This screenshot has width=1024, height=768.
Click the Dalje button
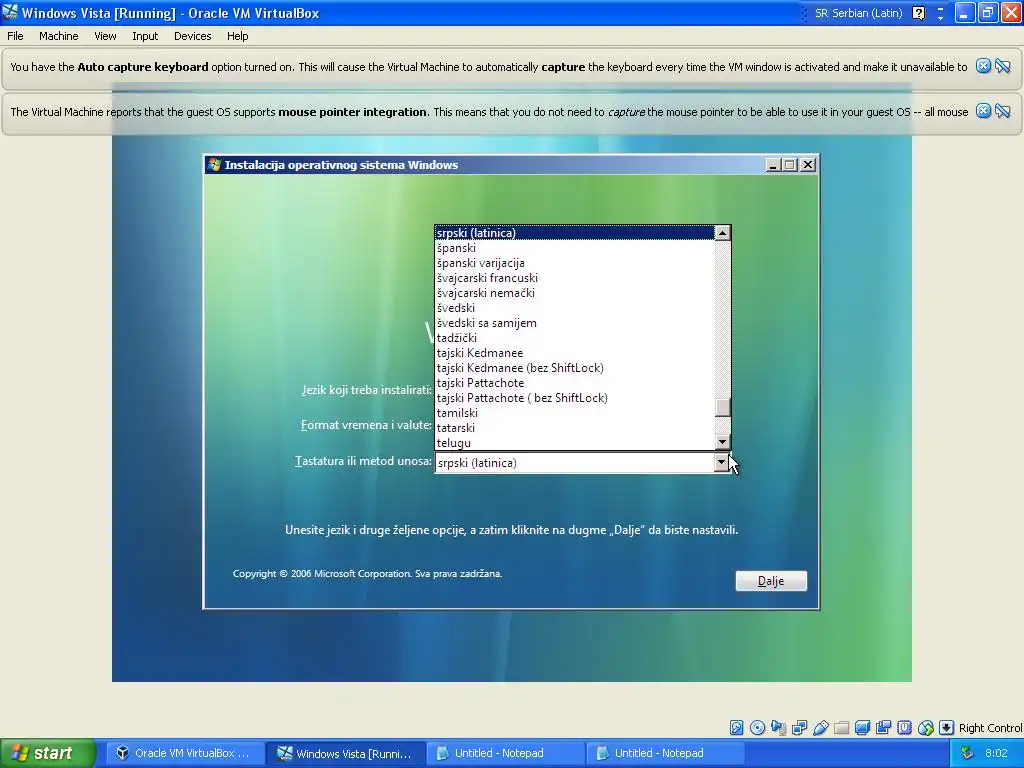click(x=771, y=581)
